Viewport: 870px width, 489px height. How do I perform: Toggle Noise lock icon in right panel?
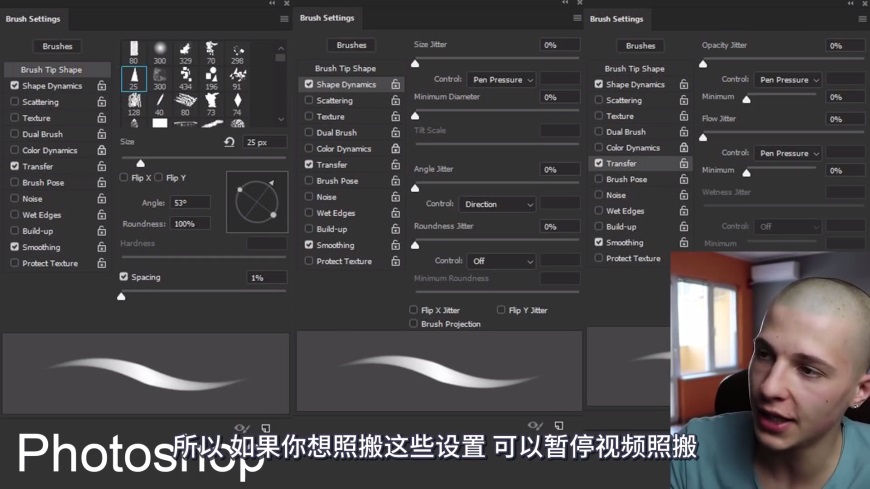coord(684,195)
